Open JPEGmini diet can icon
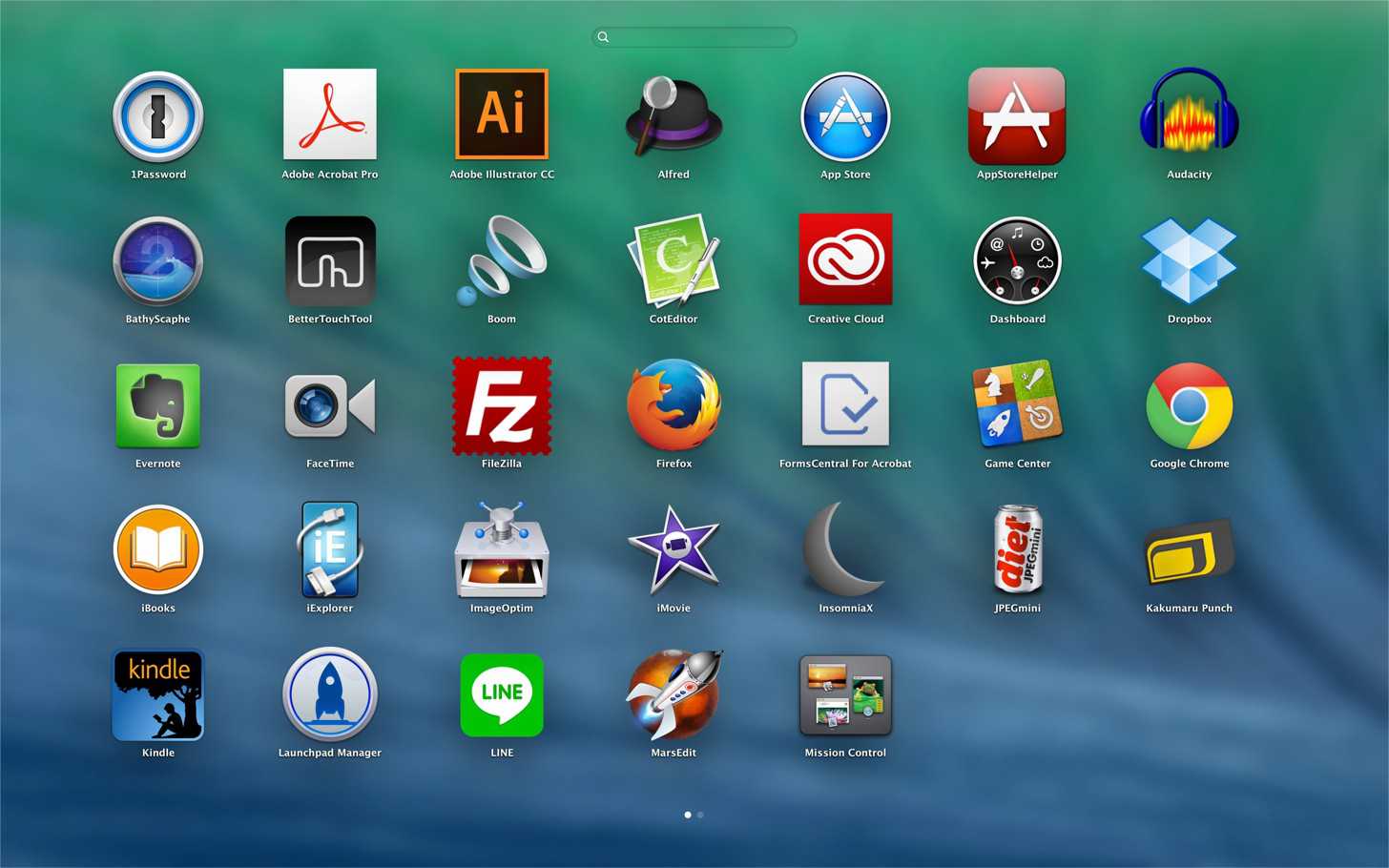This screenshot has width=1389, height=868. pyautogui.click(x=1017, y=549)
